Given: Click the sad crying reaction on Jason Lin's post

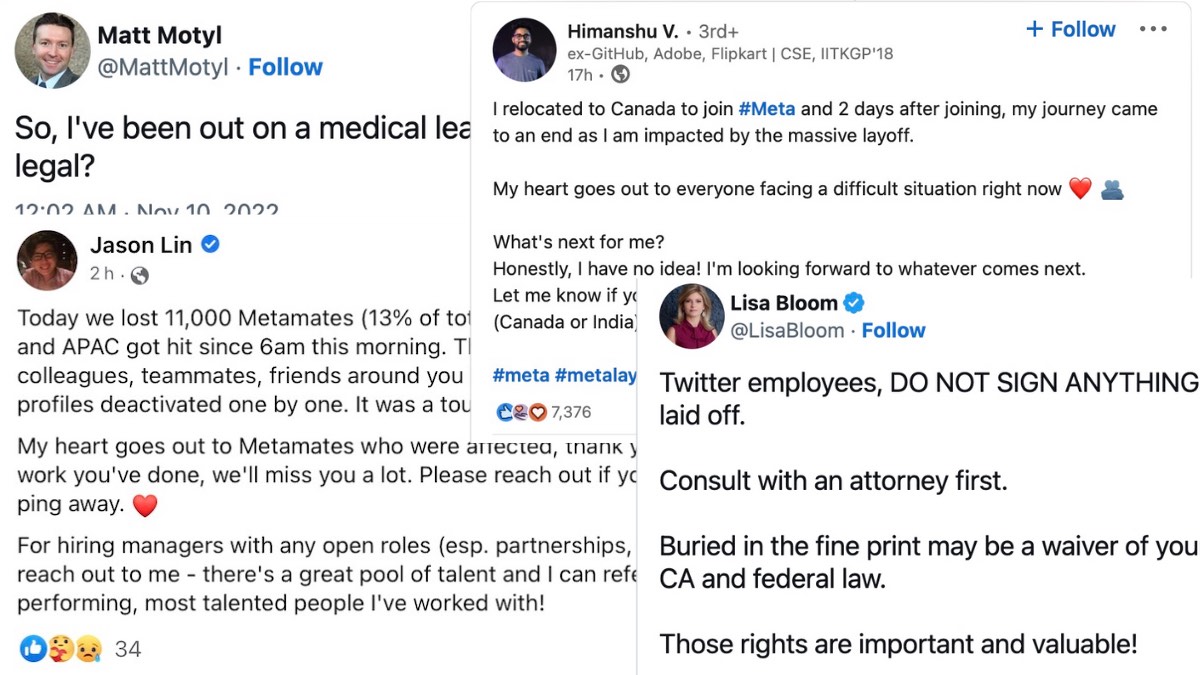Looking at the screenshot, I should [89, 648].
